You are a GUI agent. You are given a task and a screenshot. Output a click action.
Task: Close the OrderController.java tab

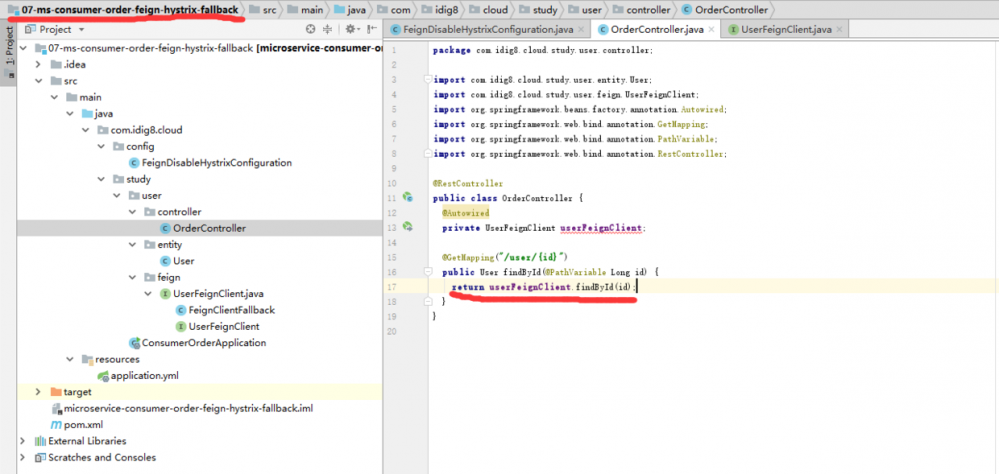(713, 30)
